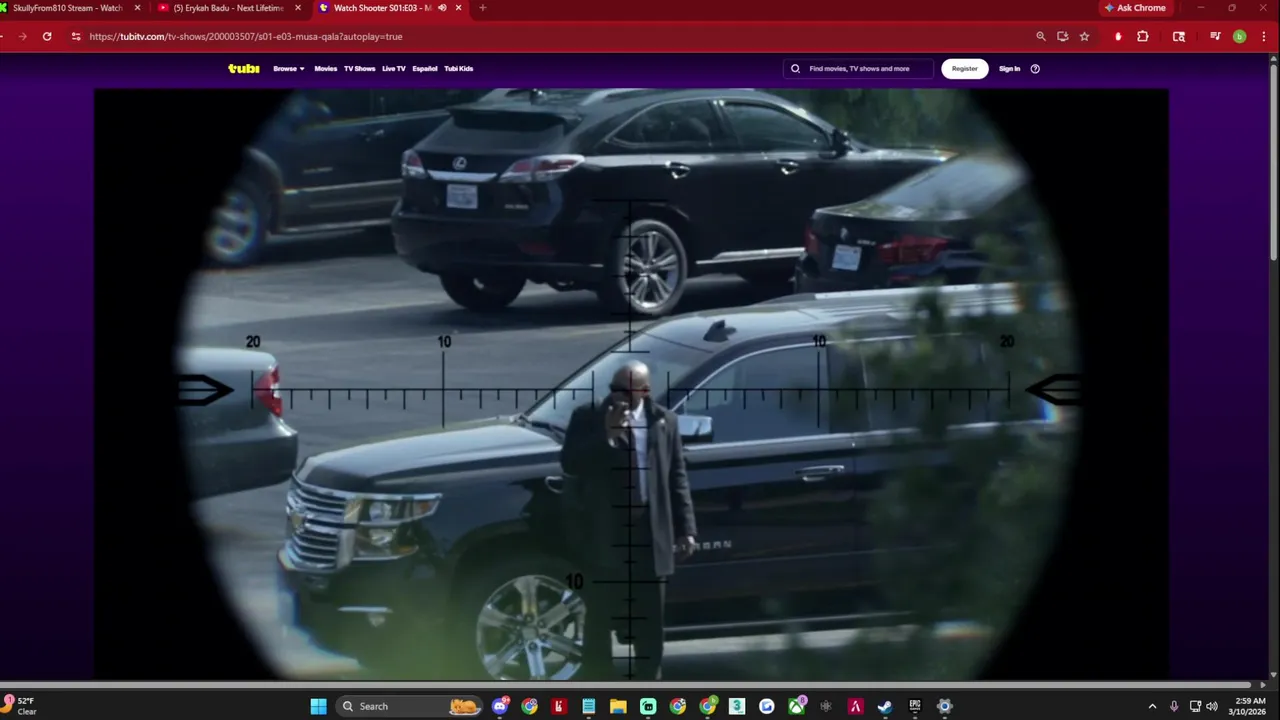
Task: Switch to Erykah Badu Next Lifetime tab
Action: tap(229, 8)
